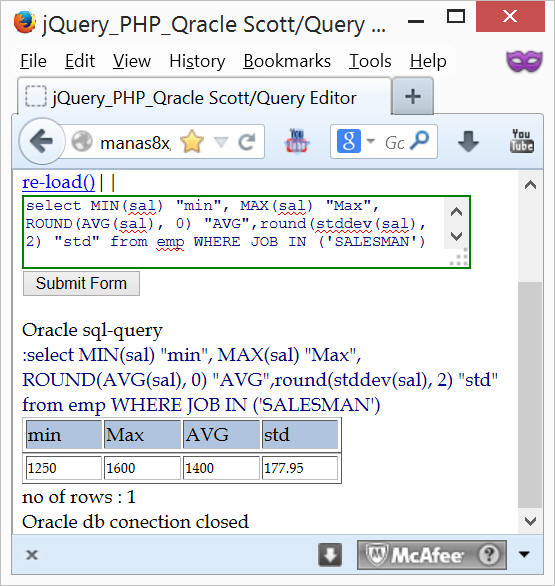555x586 pixels.
Task: Click the page vertical scrollbar thumb
Action: 530,395
